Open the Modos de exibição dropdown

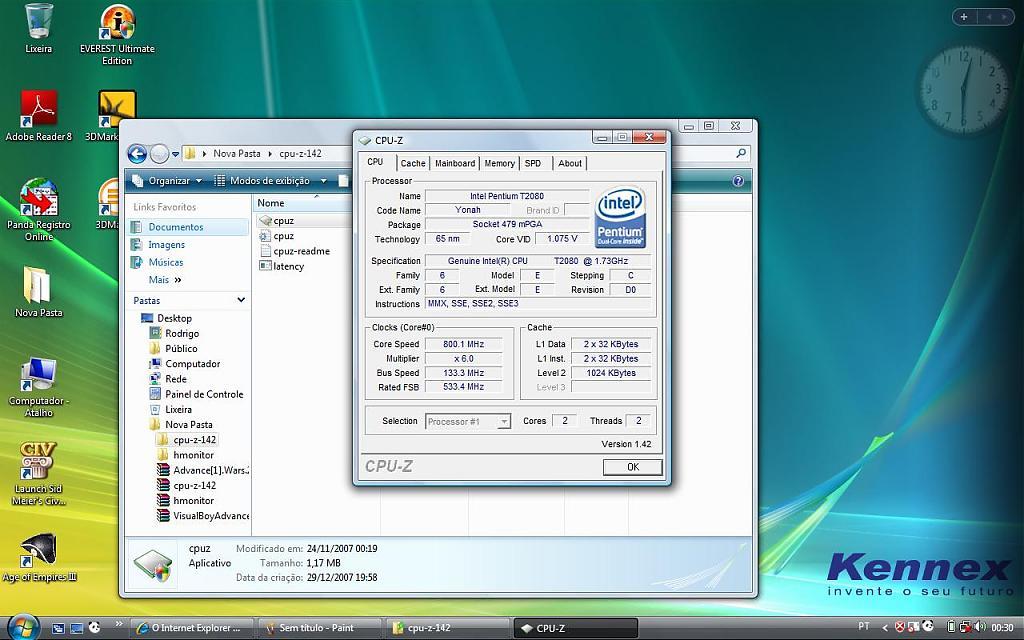pos(270,181)
